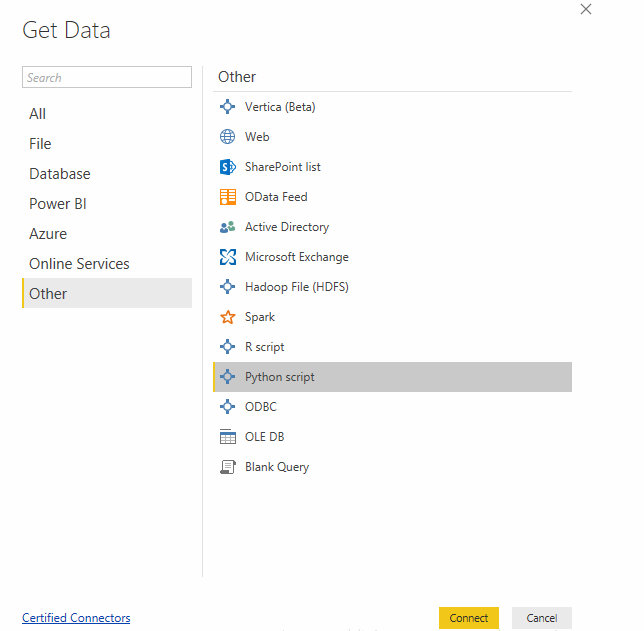Click the Python script connector icon
The height and width of the screenshot is (631, 644).
coord(227,377)
